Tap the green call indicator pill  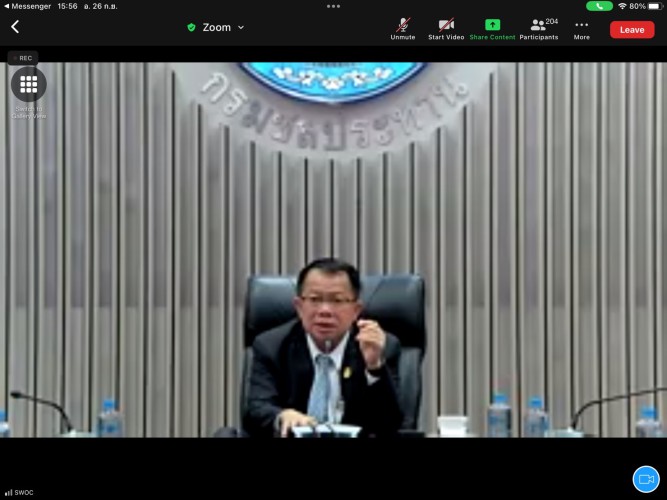pyautogui.click(x=599, y=6)
